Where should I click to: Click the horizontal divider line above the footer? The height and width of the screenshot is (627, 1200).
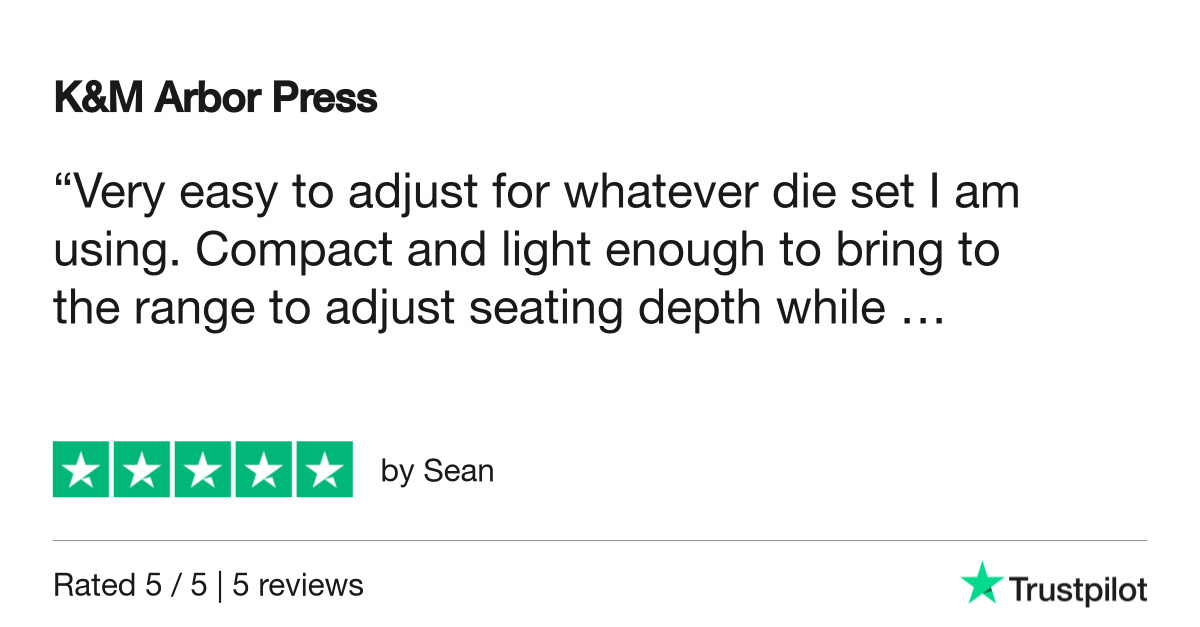(600, 541)
